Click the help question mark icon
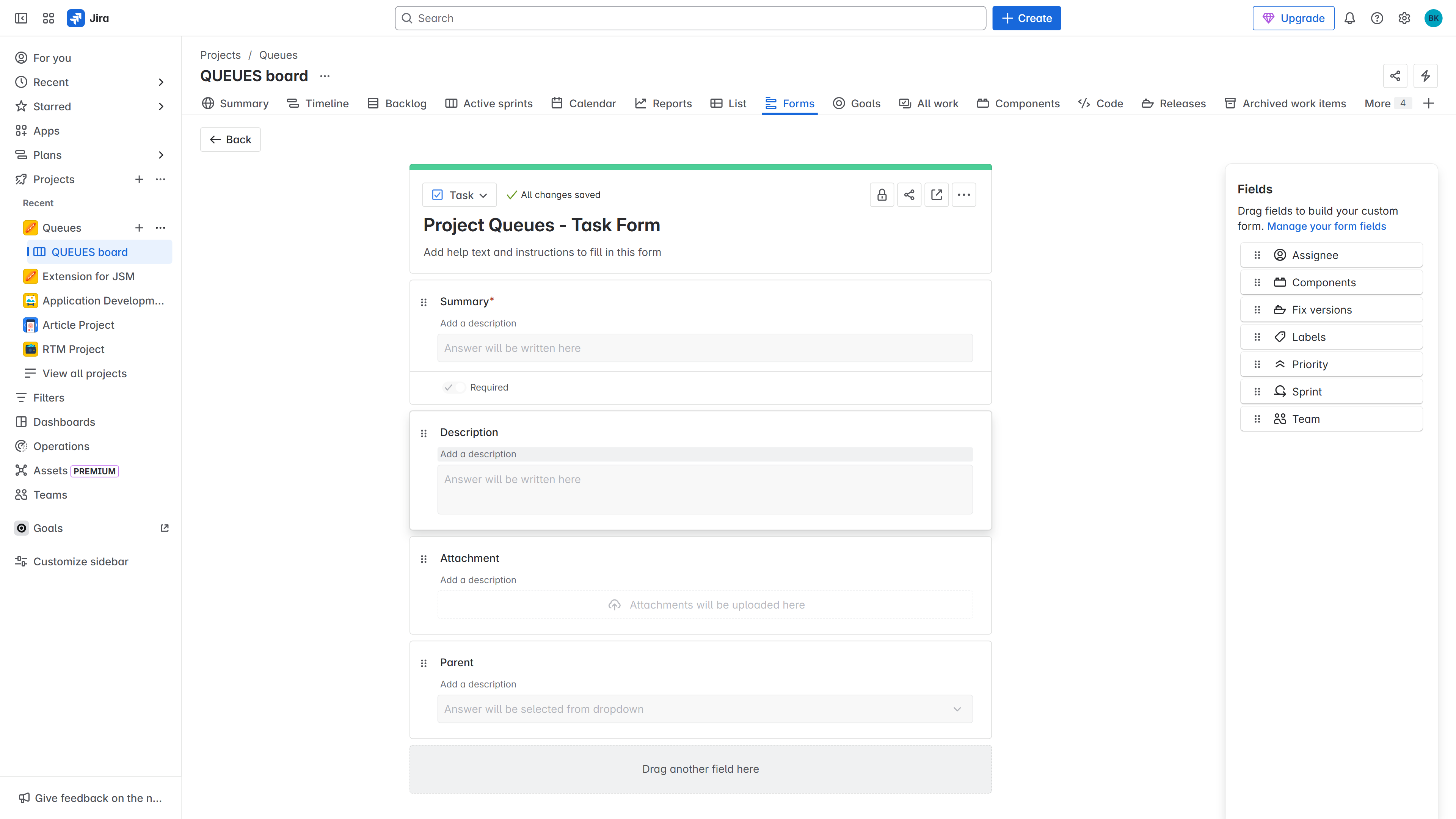The image size is (1456, 819). point(1377,18)
